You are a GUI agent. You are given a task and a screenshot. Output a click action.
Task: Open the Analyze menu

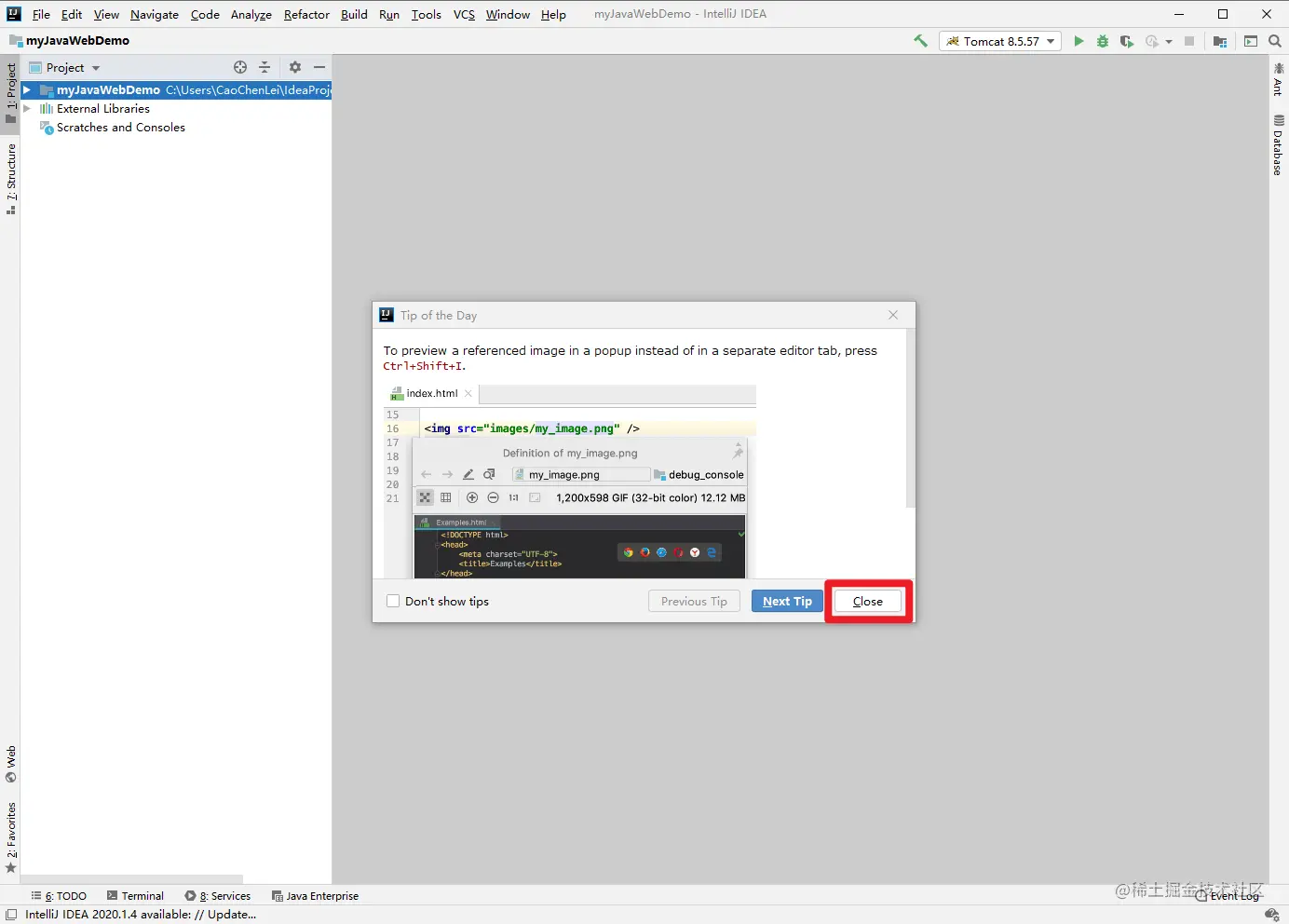click(x=251, y=14)
